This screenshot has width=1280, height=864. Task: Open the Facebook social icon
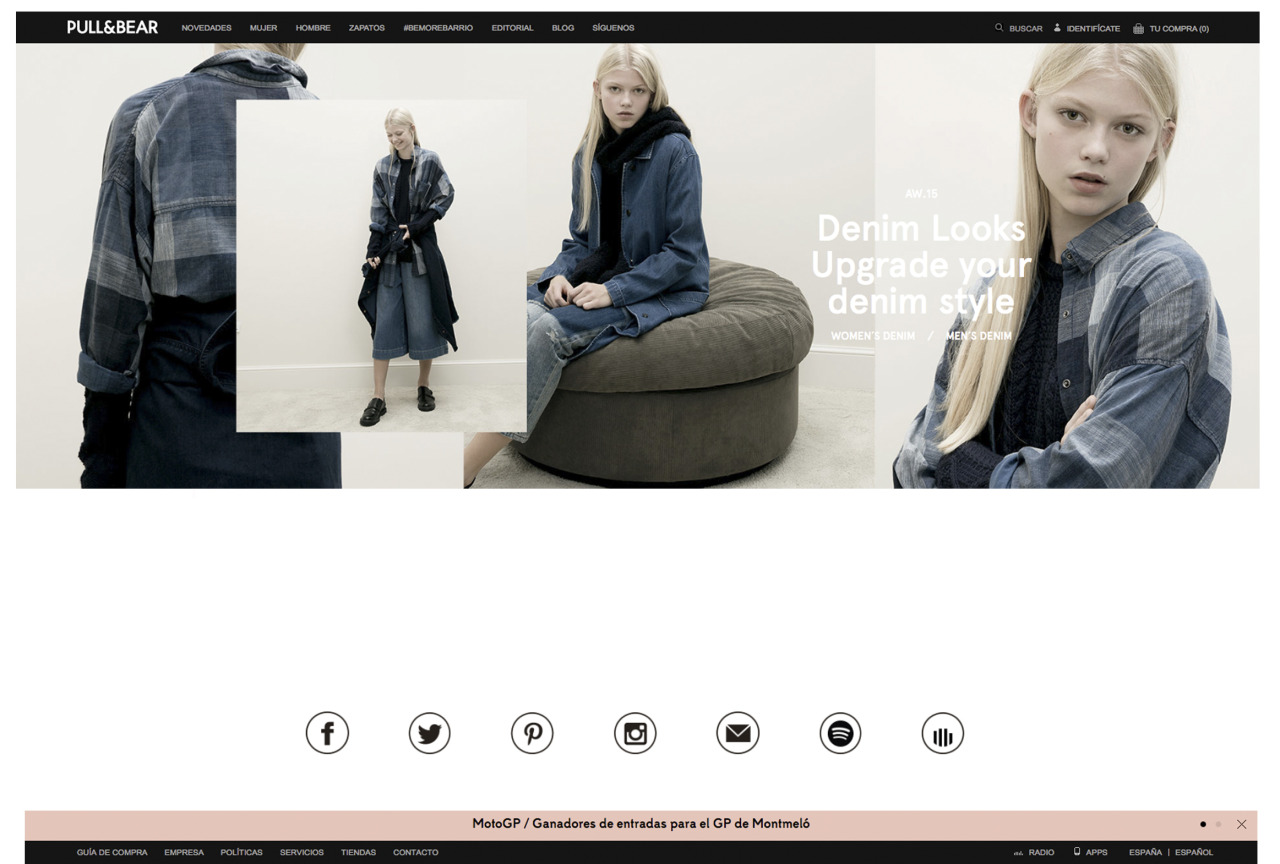pyautogui.click(x=327, y=733)
